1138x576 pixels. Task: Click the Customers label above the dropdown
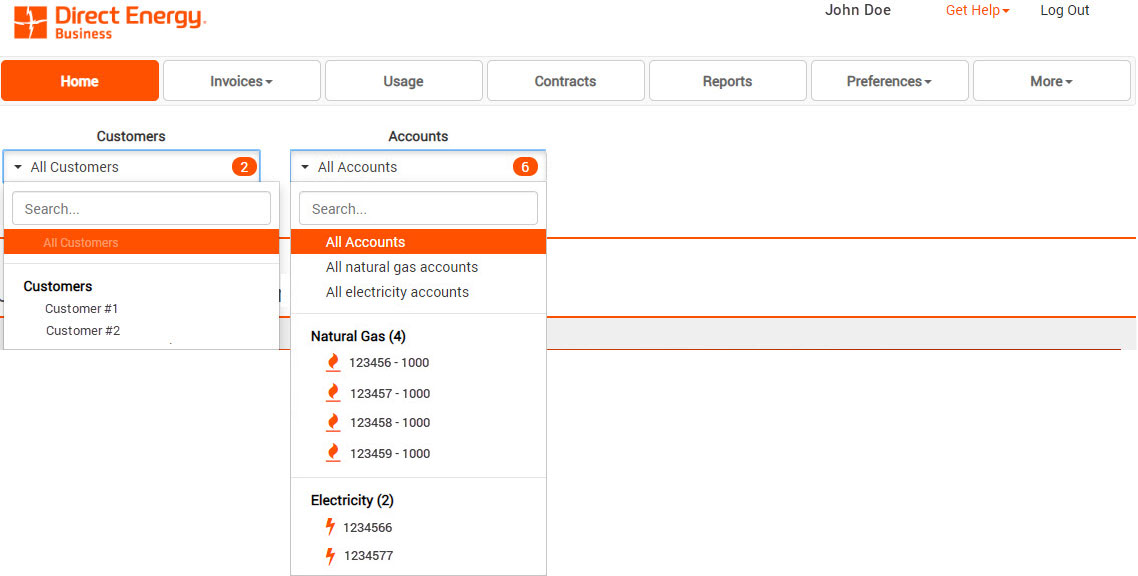click(x=131, y=136)
